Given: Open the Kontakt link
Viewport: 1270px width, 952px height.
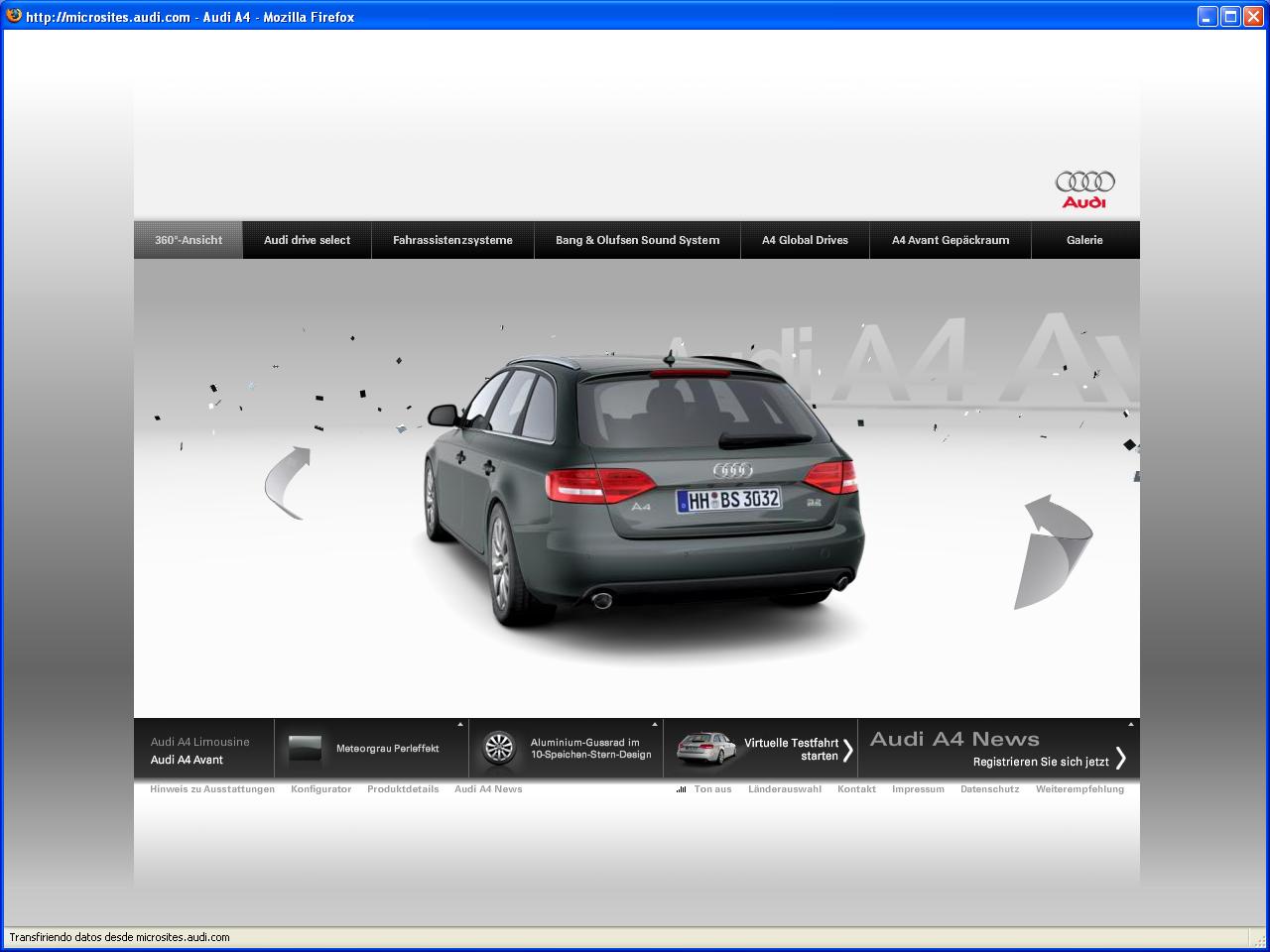Looking at the screenshot, I should pyautogui.click(x=856, y=789).
